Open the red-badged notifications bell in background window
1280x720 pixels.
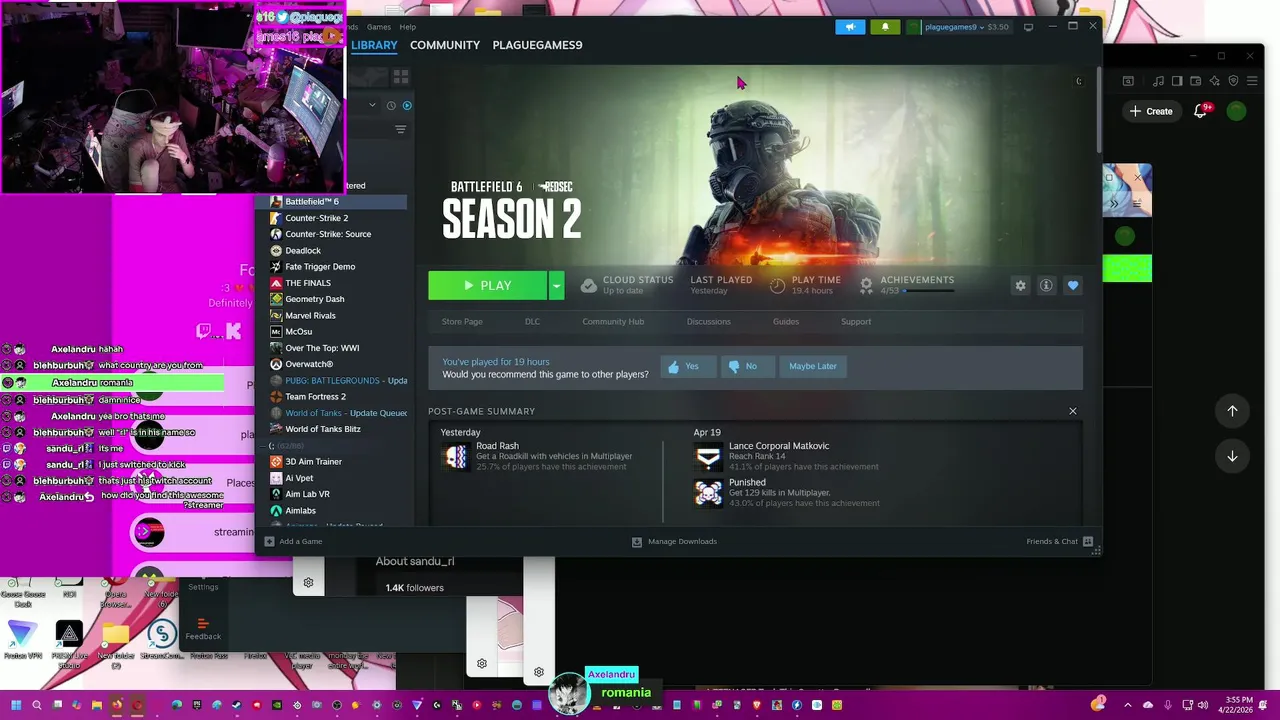pyautogui.click(x=1201, y=111)
